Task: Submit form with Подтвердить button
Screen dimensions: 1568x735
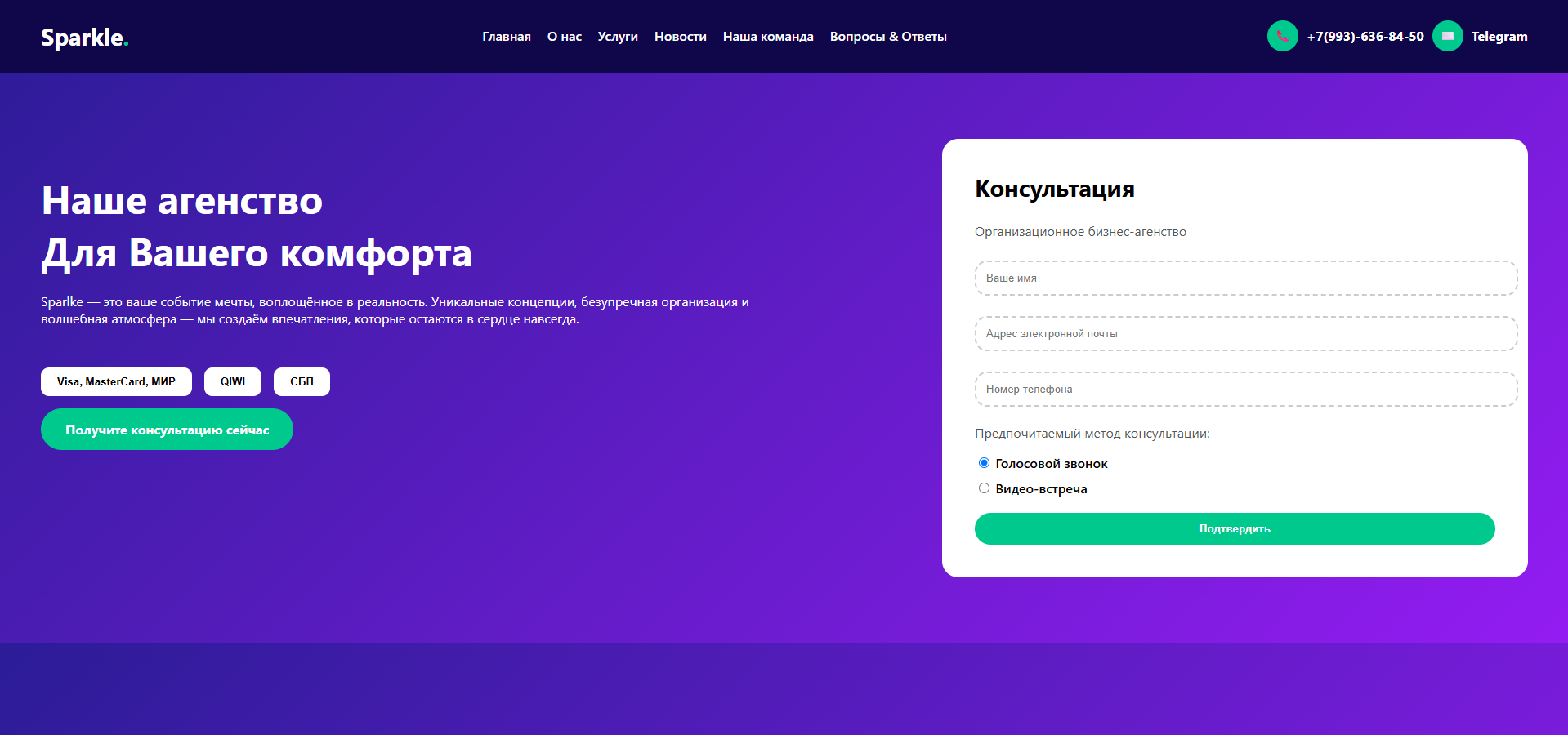Action: (x=1235, y=529)
